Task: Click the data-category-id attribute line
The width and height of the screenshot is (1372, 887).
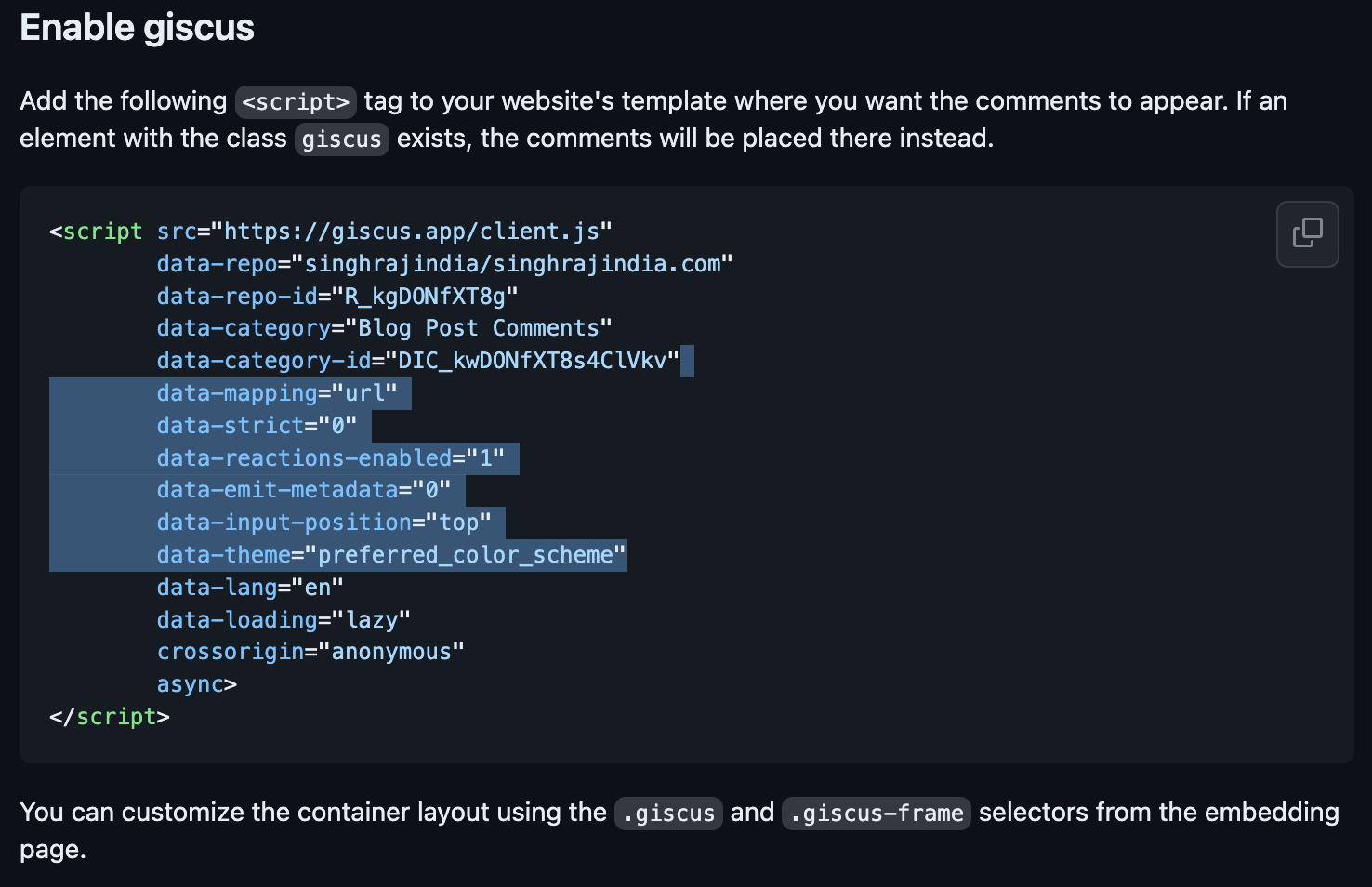Action: click(417, 361)
